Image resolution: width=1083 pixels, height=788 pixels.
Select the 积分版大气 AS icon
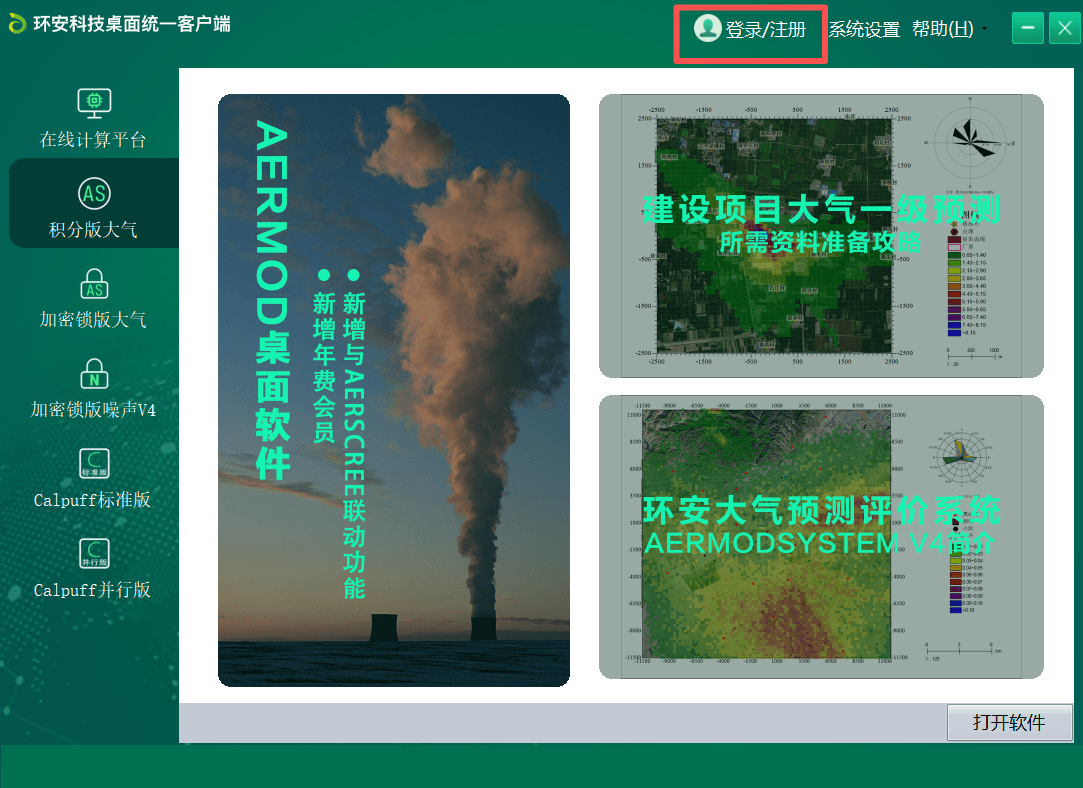[94, 192]
